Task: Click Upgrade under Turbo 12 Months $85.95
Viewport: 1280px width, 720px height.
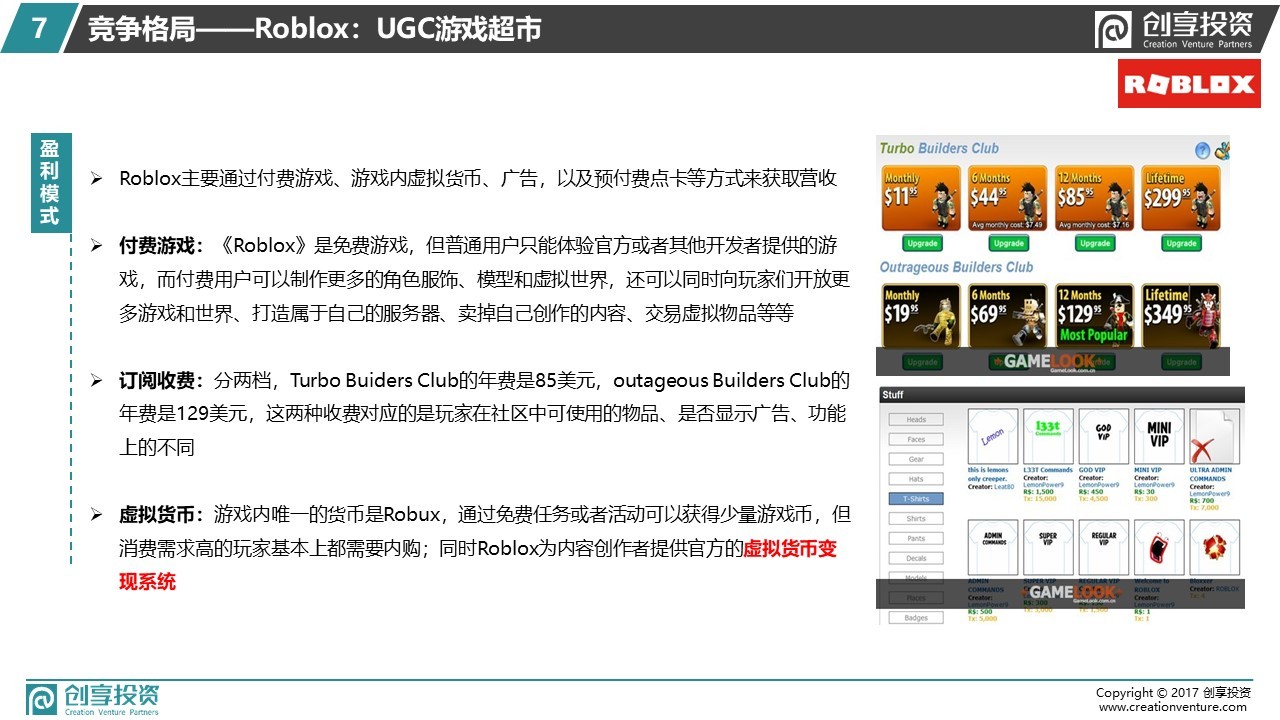Action: [x=1094, y=243]
